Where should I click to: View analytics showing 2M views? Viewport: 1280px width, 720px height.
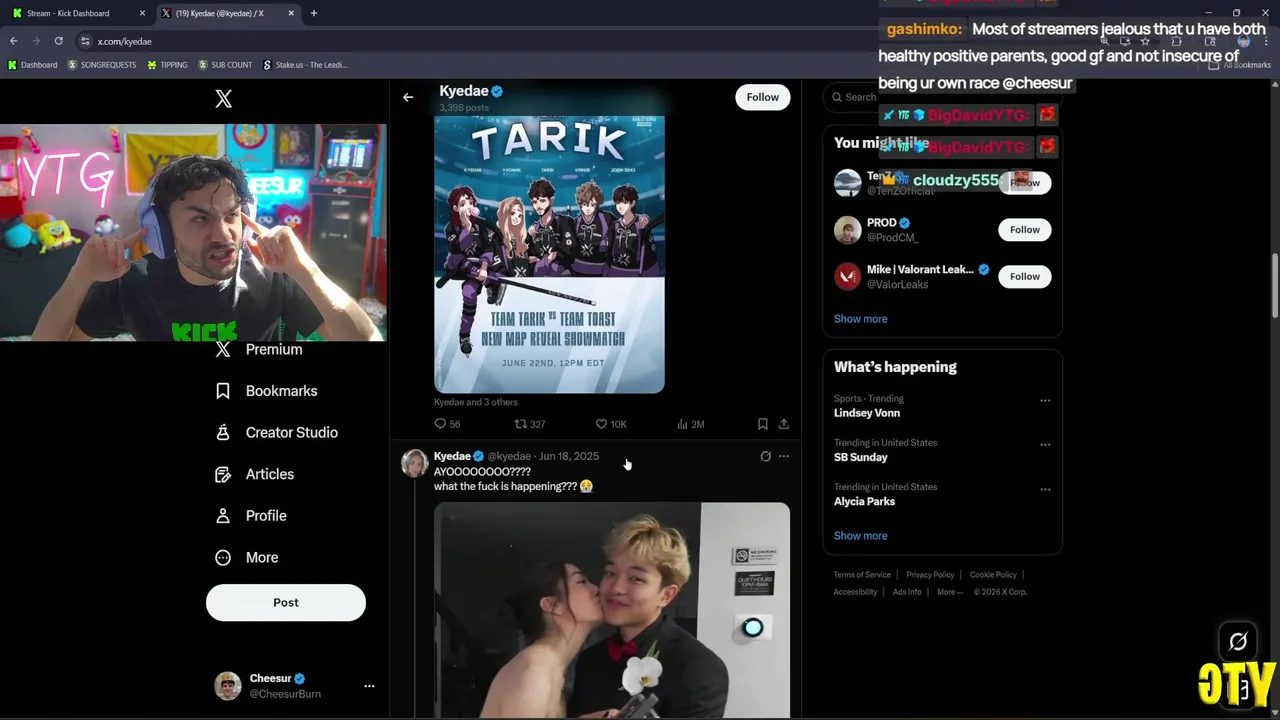tap(690, 424)
